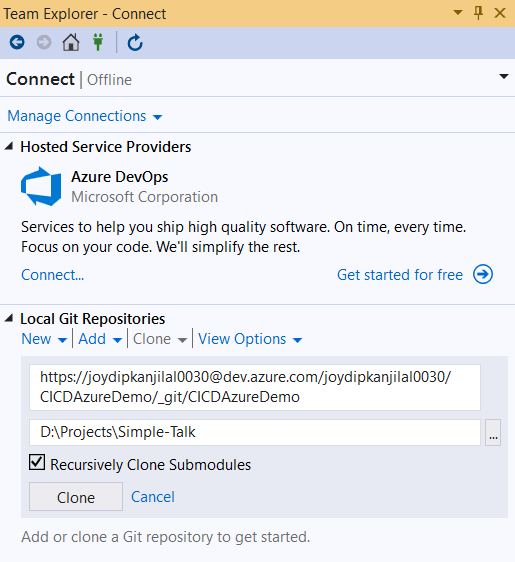
Task: Open the Manage Connections dropdown
Action: 85,116
